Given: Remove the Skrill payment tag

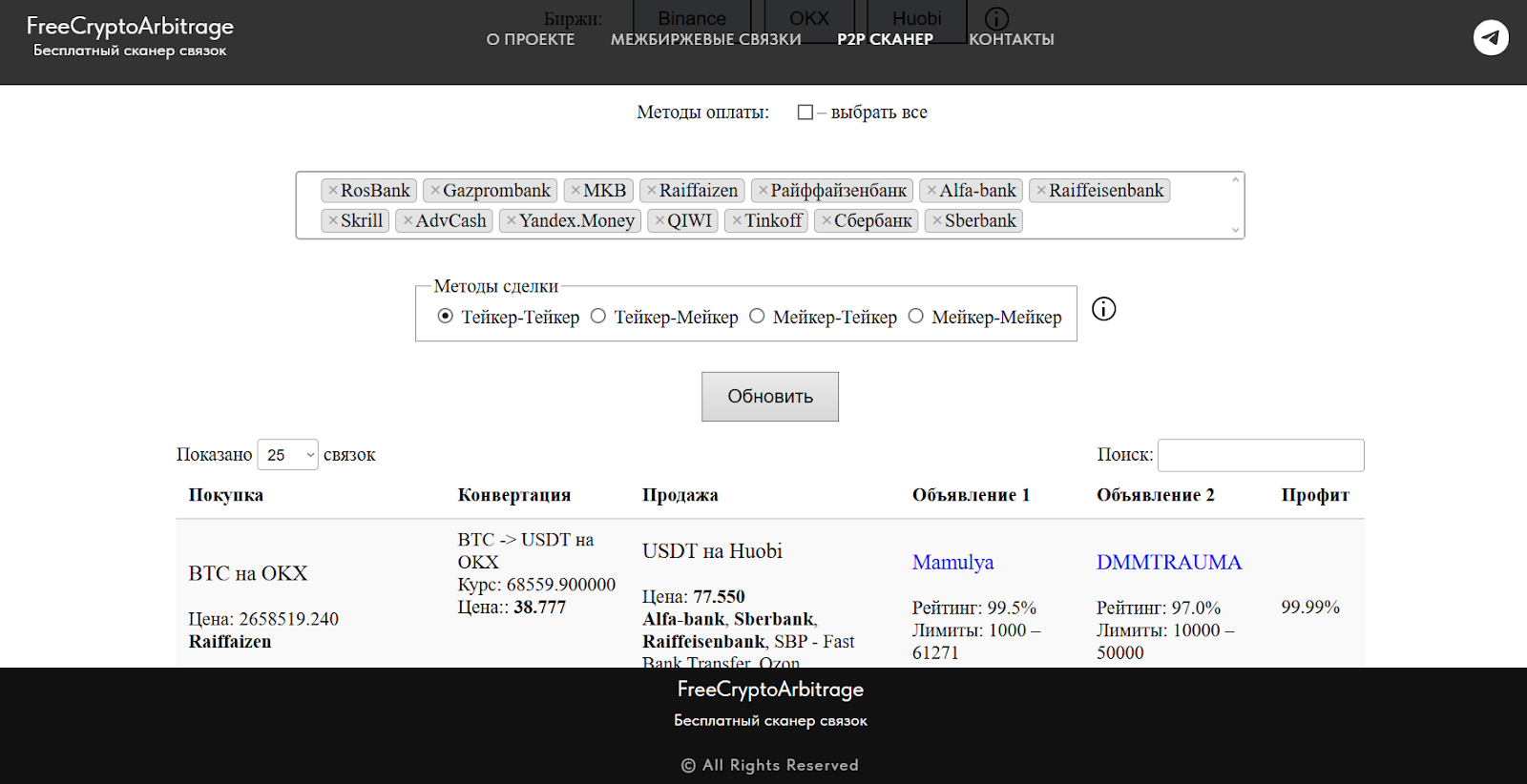Looking at the screenshot, I should tap(333, 221).
